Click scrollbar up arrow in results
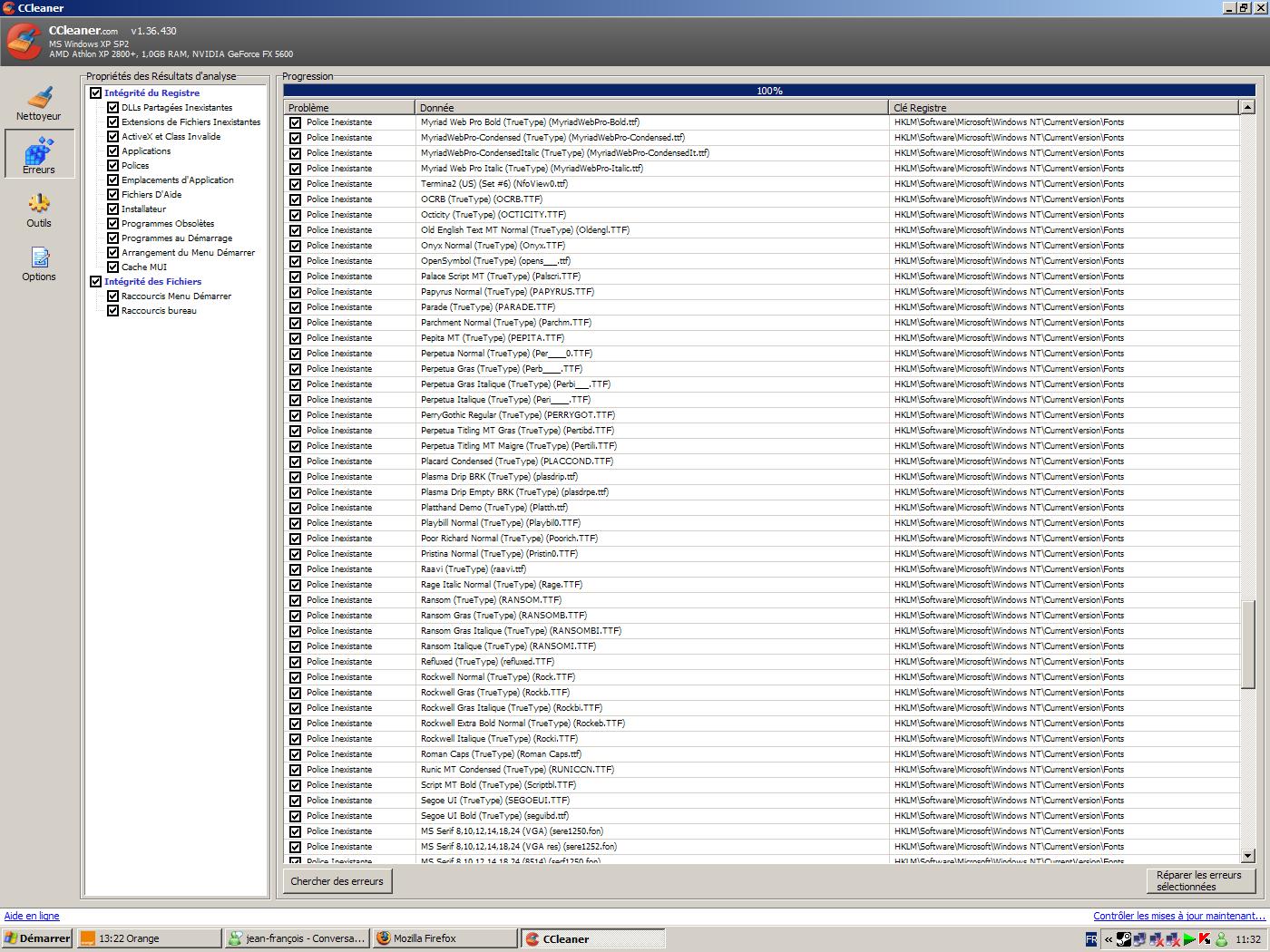1270x952 pixels. pyautogui.click(x=1247, y=107)
